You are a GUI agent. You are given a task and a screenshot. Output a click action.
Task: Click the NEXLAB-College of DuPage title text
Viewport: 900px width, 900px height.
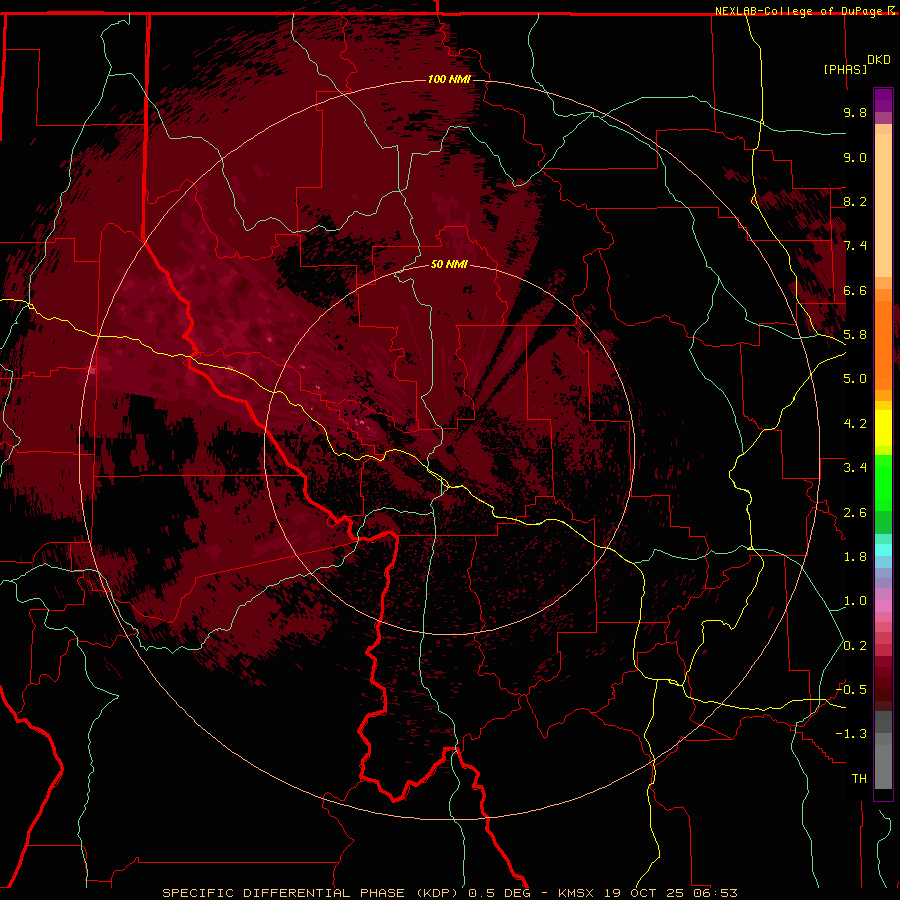pos(801,11)
